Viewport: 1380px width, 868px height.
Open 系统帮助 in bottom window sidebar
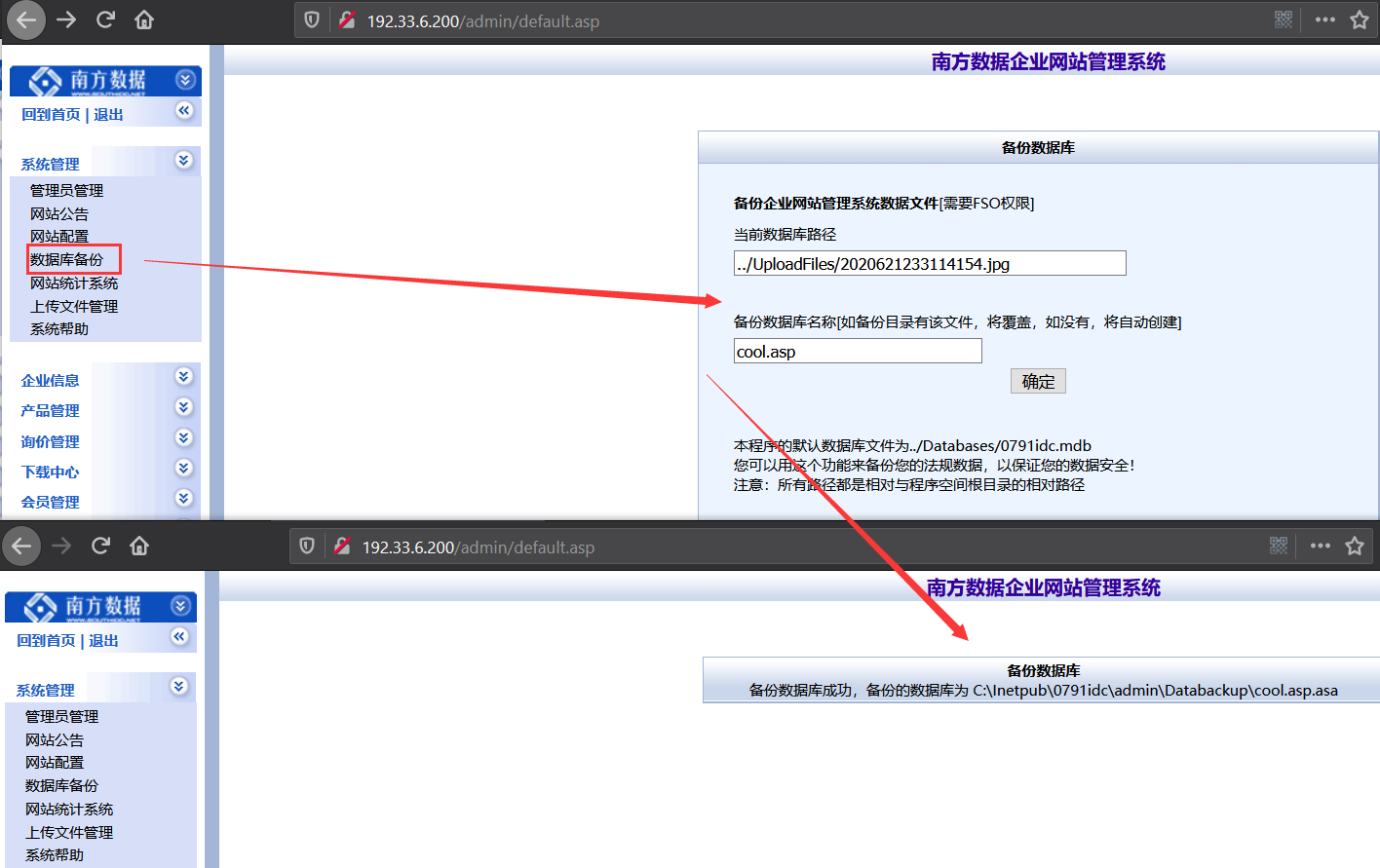click(55, 855)
